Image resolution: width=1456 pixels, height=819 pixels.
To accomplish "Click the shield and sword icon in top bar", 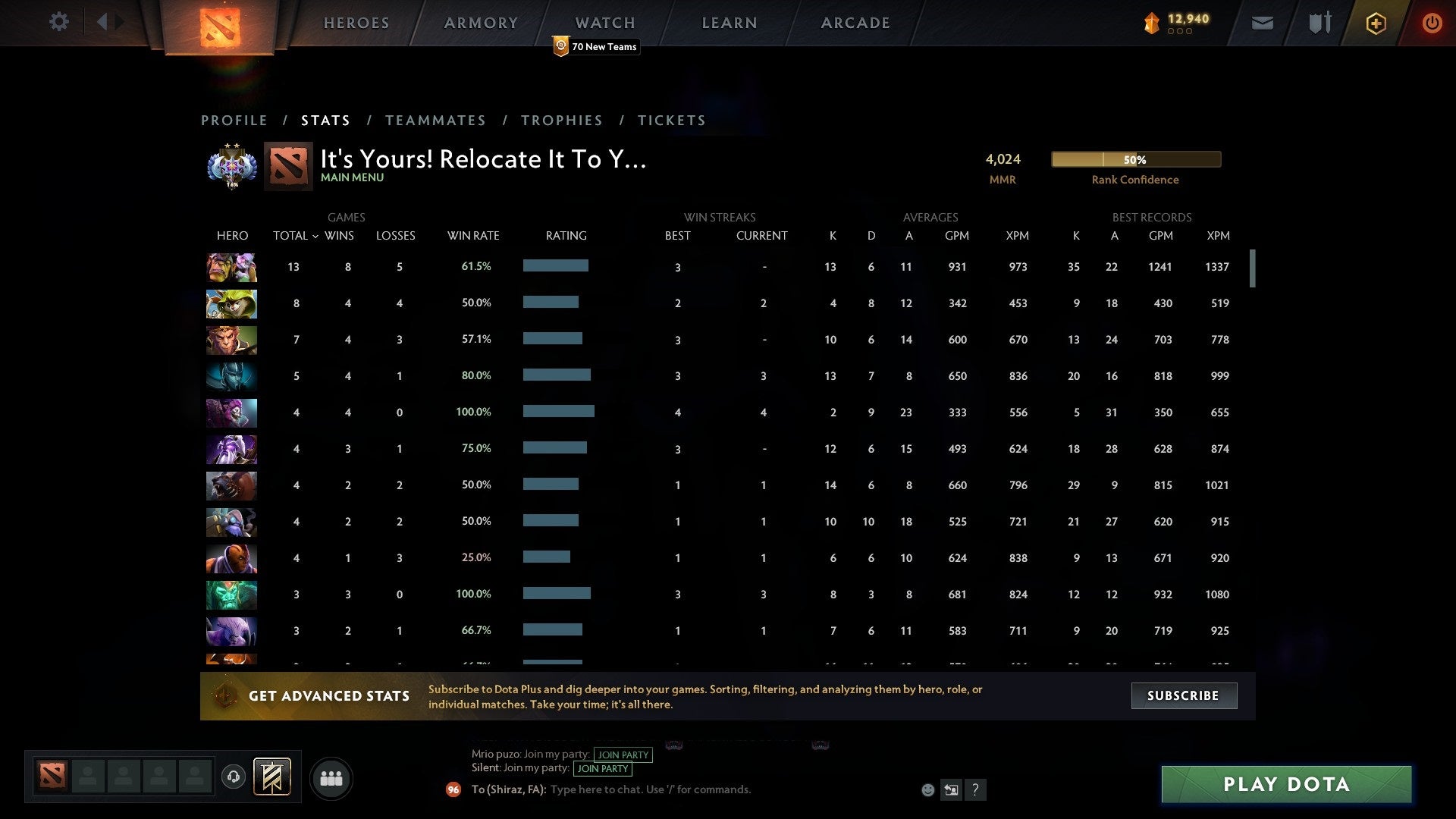I will click(1319, 23).
